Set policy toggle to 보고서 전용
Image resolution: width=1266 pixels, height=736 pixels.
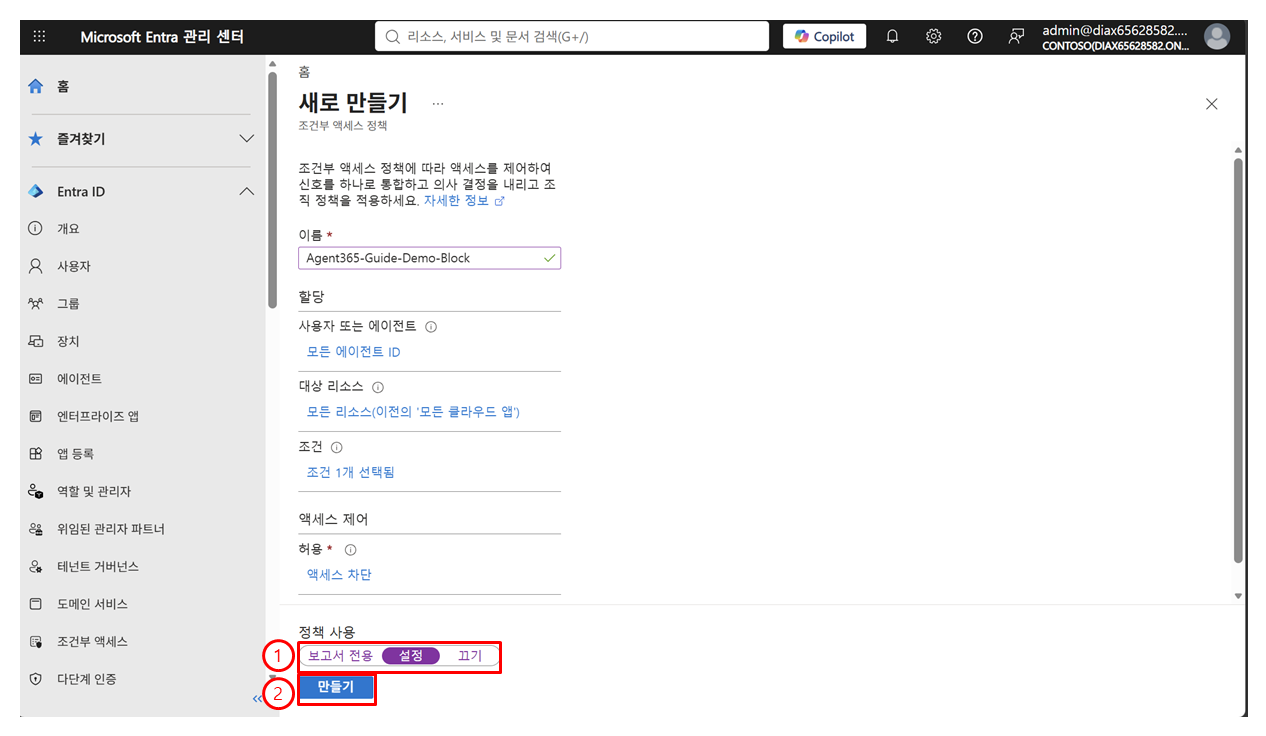pos(340,656)
